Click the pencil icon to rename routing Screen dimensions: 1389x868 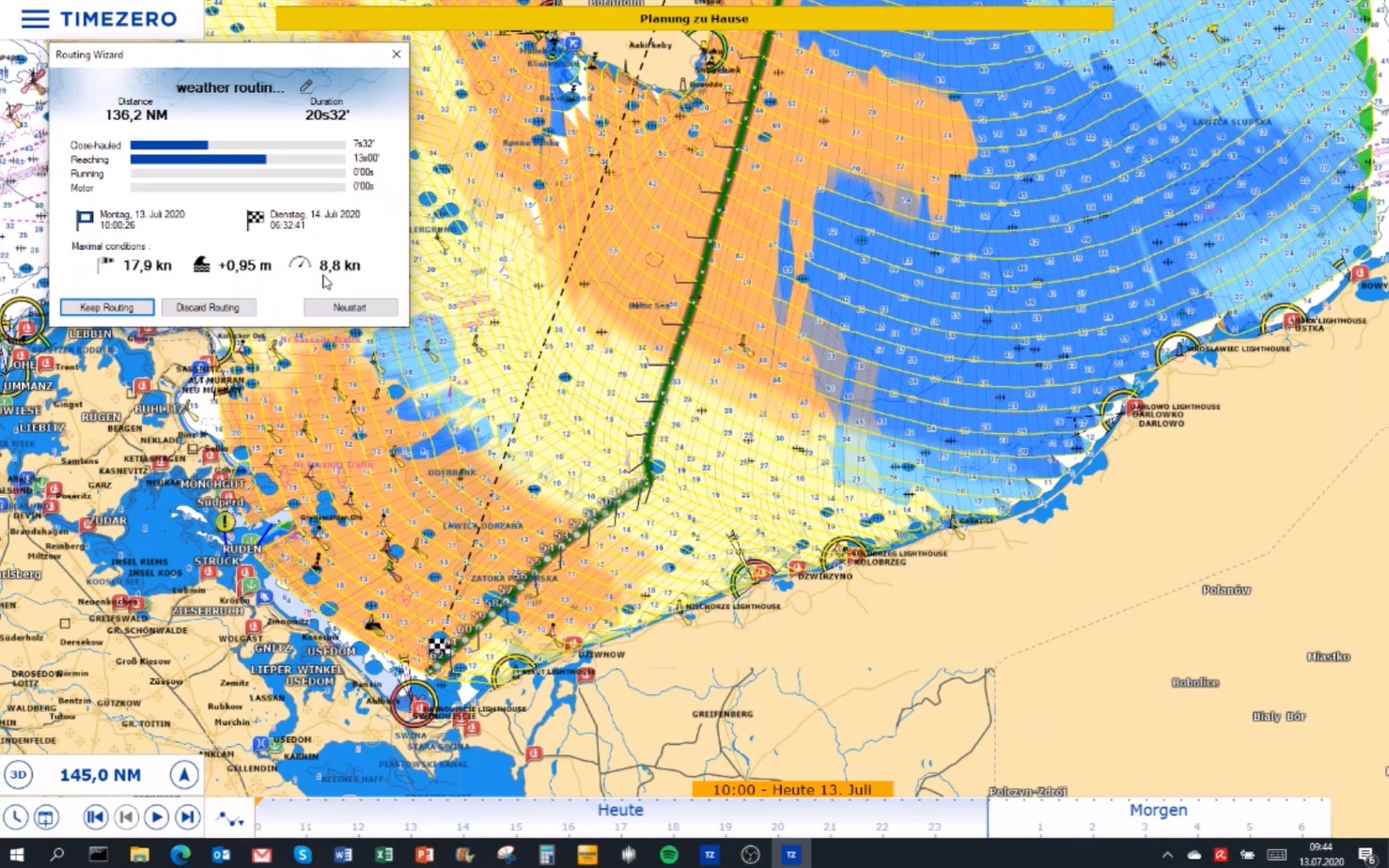pos(306,86)
